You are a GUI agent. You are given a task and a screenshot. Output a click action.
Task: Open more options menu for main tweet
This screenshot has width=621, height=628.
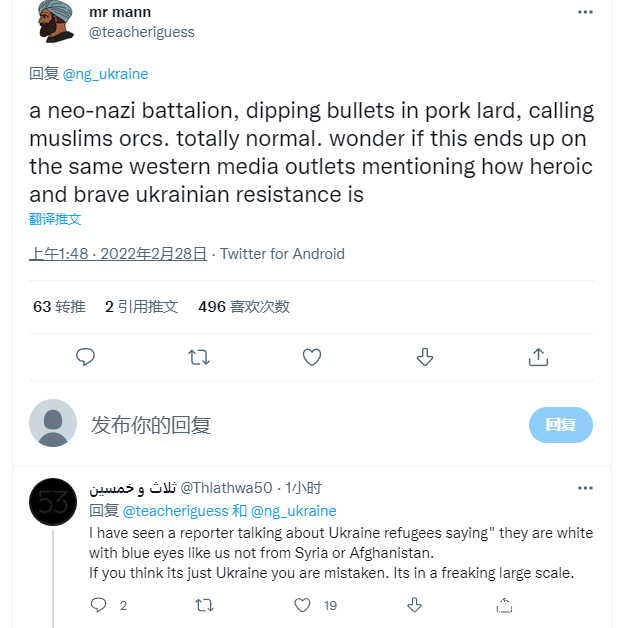coord(585,13)
